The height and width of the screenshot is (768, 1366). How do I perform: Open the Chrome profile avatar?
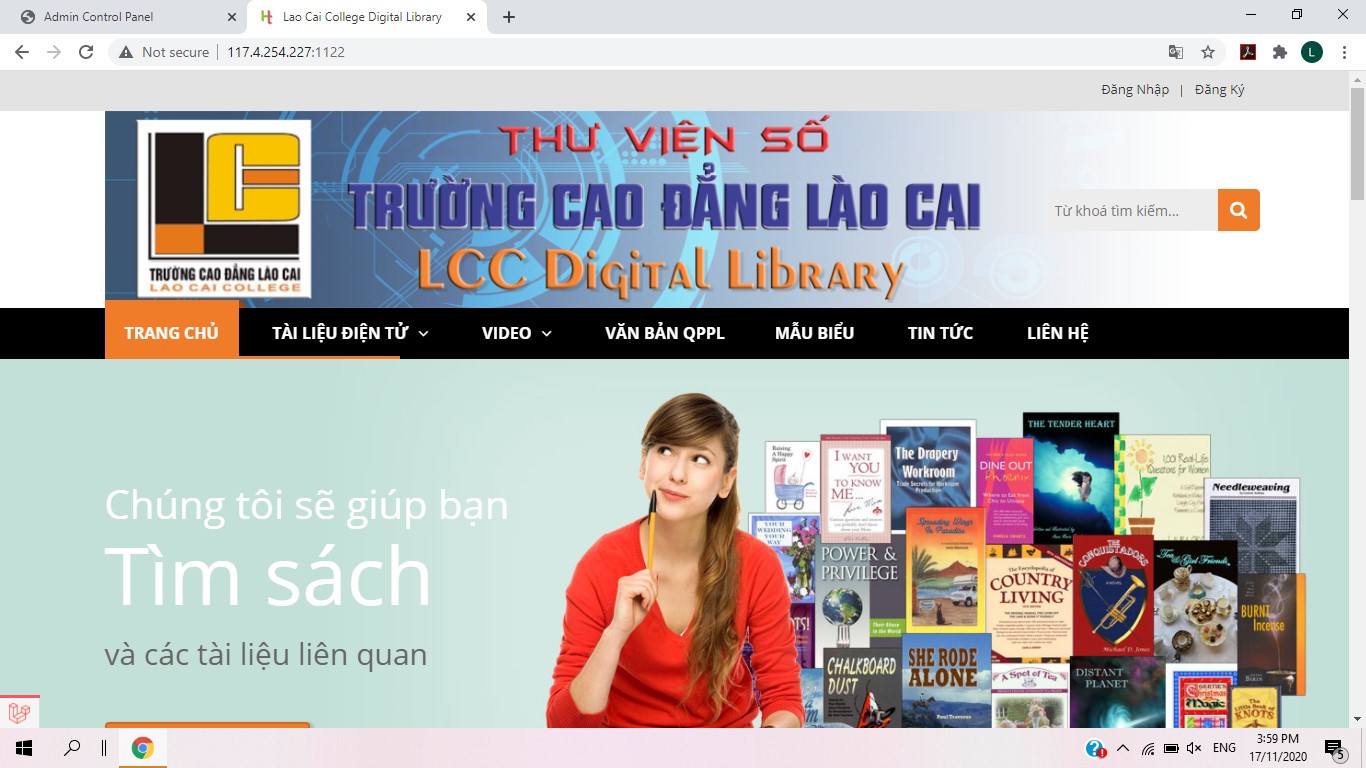pyautogui.click(x=1312, y=52)
